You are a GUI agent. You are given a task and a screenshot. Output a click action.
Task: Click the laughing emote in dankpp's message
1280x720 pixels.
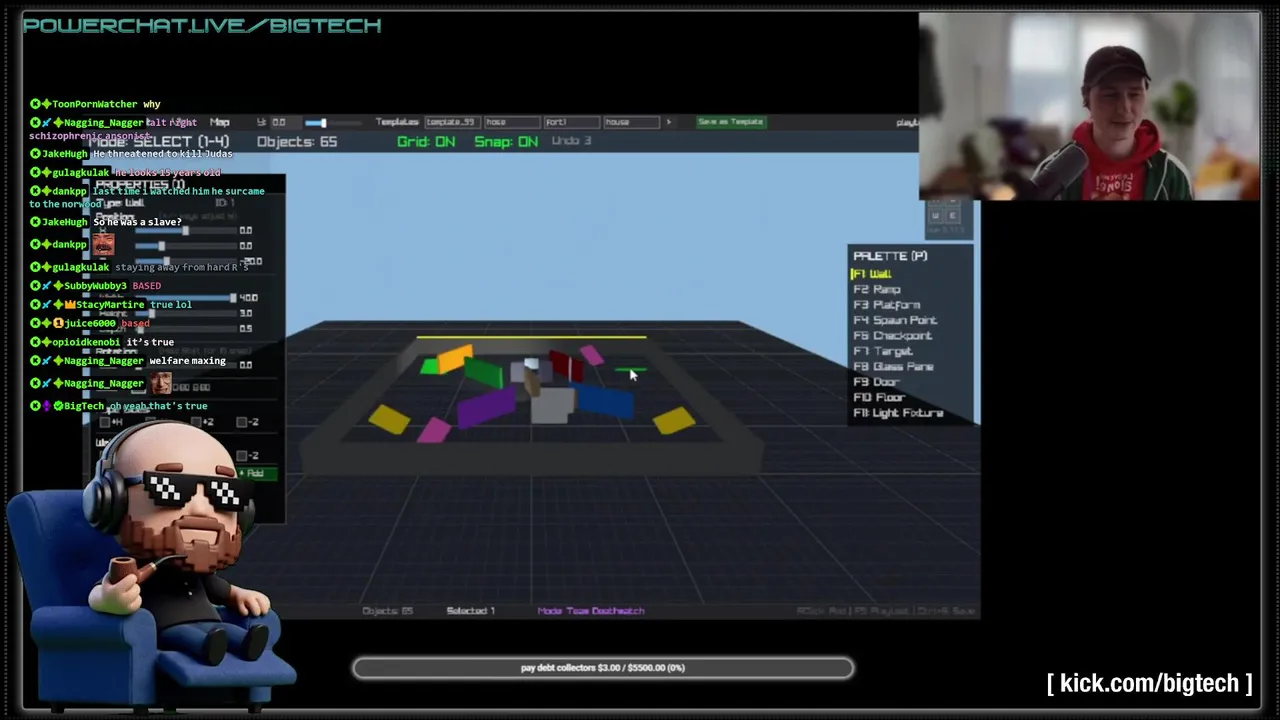pyautogui.click(x=103, y=245)
